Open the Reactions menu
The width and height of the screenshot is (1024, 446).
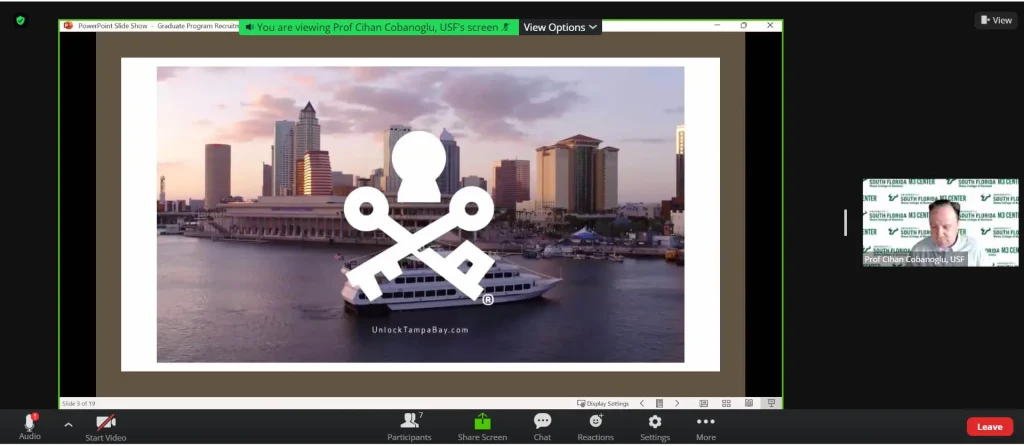point(596,427)
